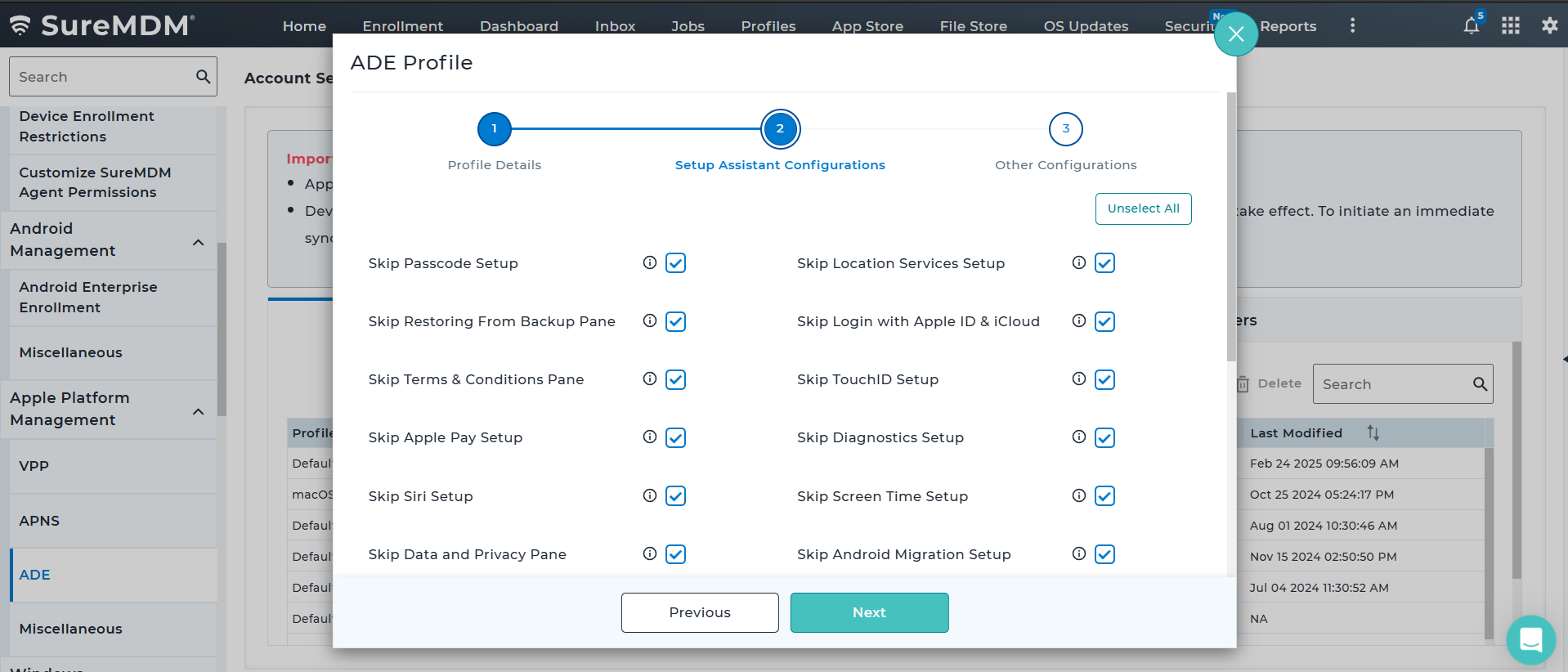Open the apps grid icon
The height and width of the screenshot is (672, 1568).
pos(1510,25)
